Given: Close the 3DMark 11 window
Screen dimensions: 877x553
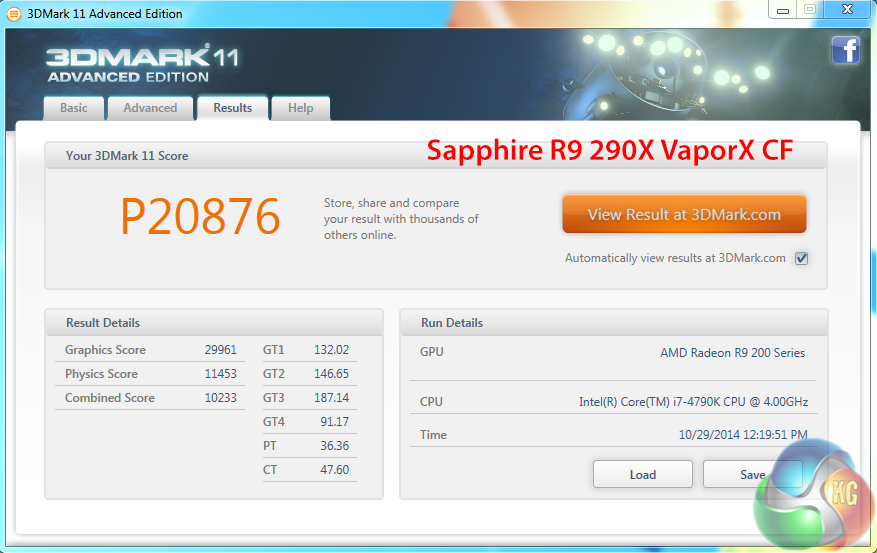Looking at the screenshot, I should (848, 10).
